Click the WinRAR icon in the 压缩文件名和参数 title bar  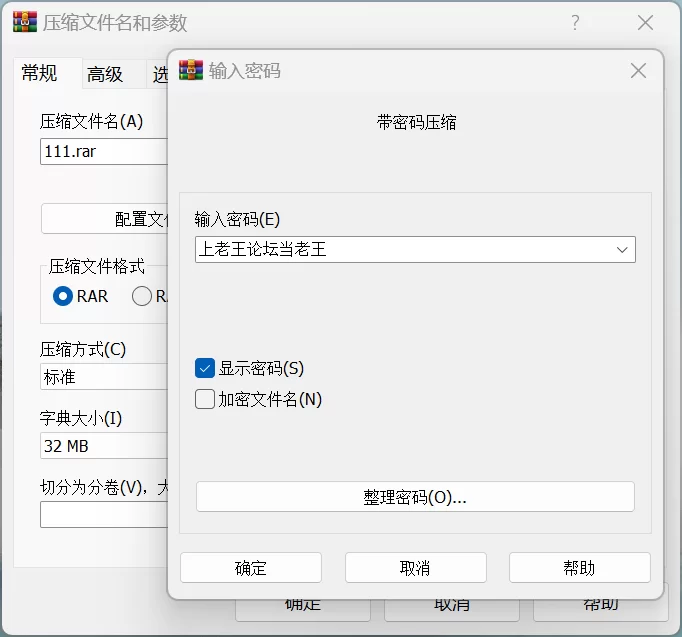coord(25,23)
